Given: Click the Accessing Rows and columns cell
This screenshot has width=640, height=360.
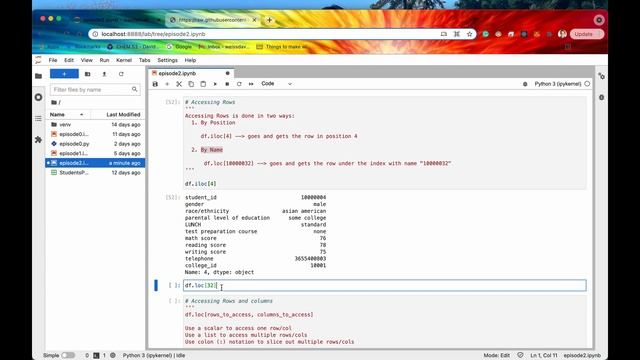Looking at the screenshot, I should click(x=384, y=322).
